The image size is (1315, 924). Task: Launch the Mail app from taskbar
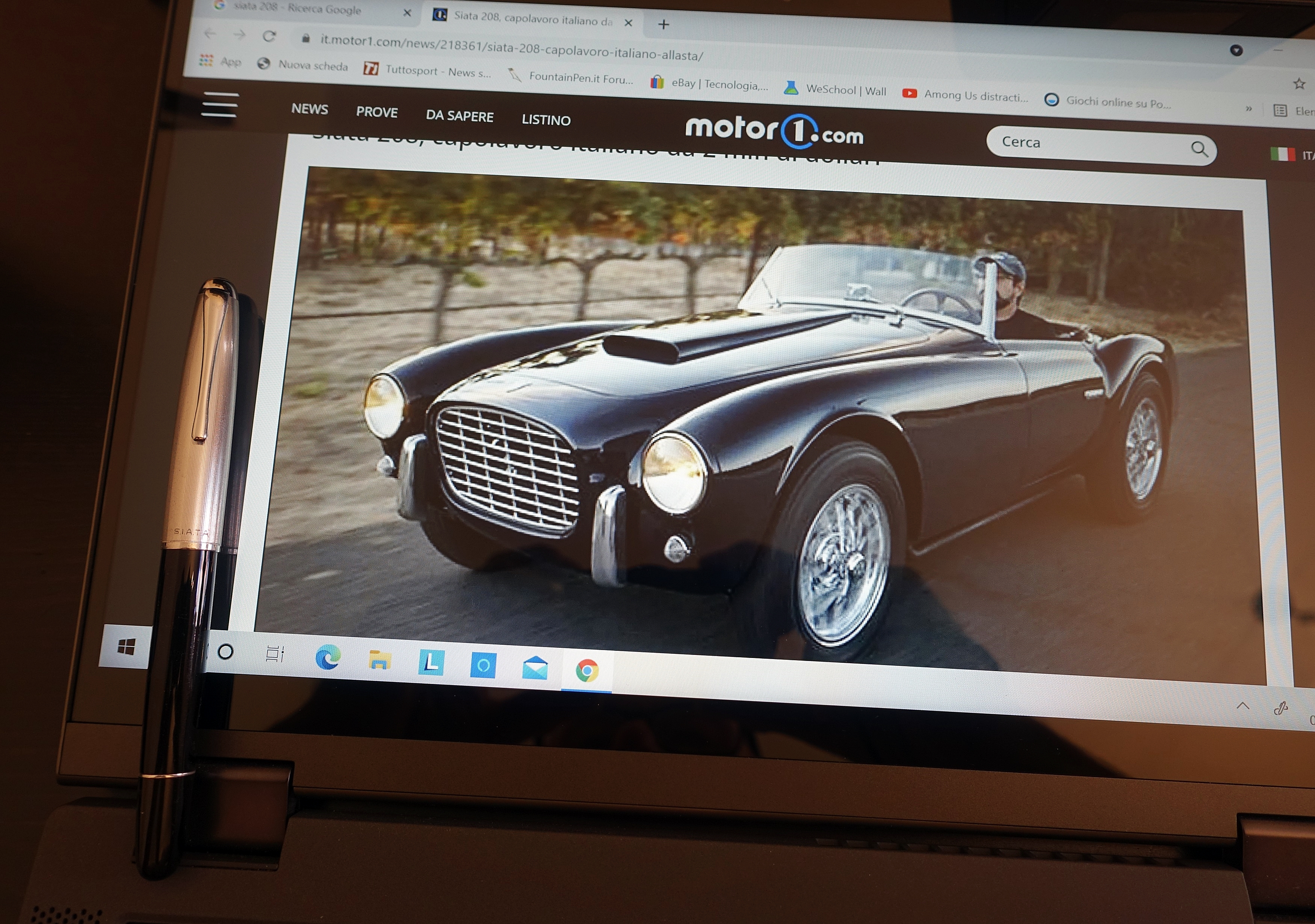535,668
